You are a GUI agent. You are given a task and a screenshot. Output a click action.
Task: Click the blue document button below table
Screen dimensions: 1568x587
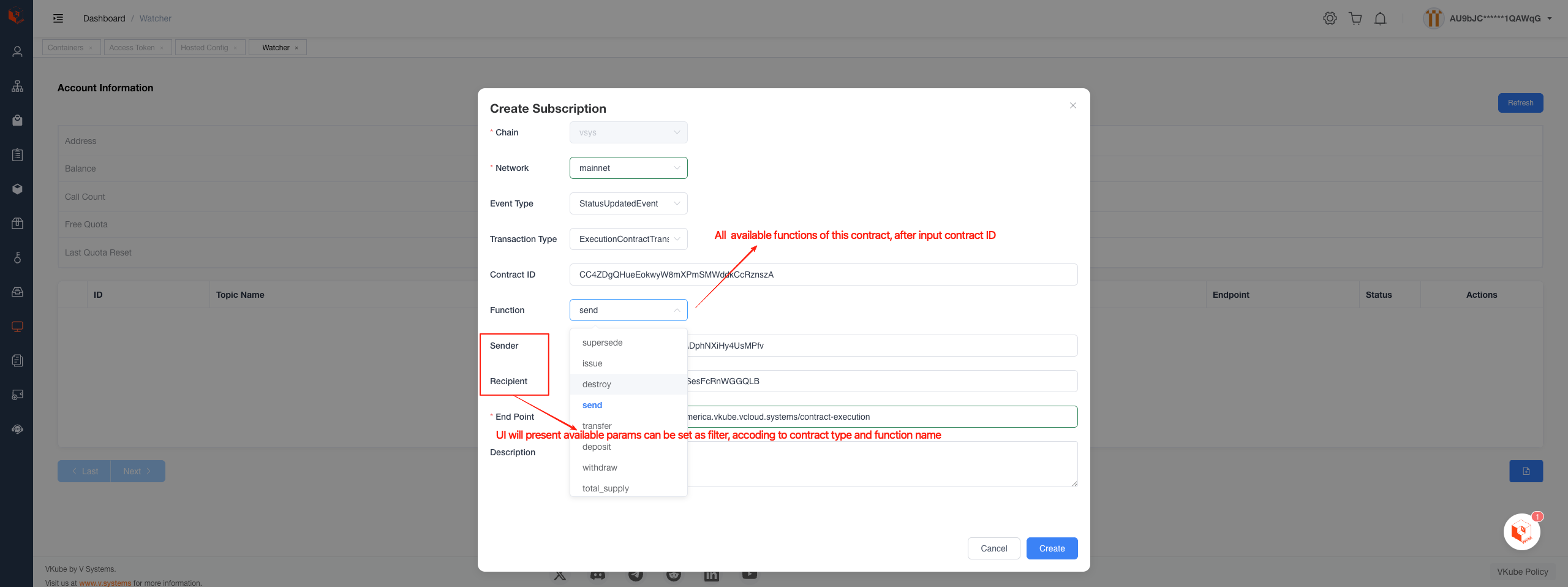(x=1526, y=471)
